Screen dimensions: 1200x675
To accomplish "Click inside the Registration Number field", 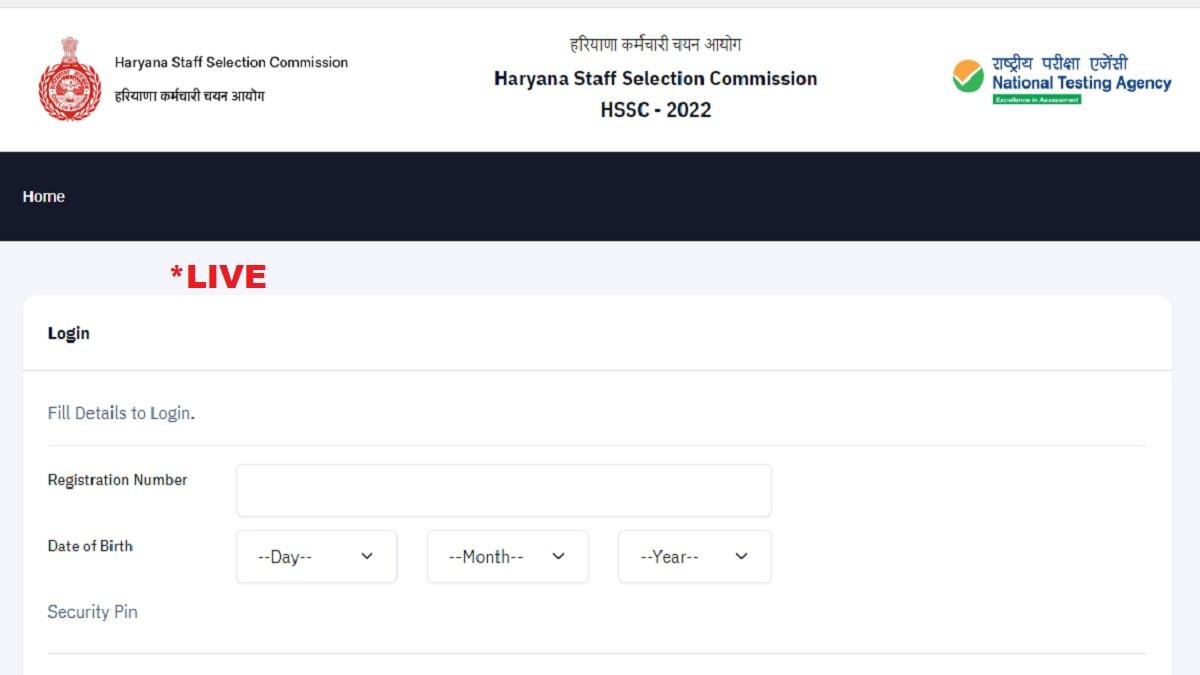I will [502, 489].
